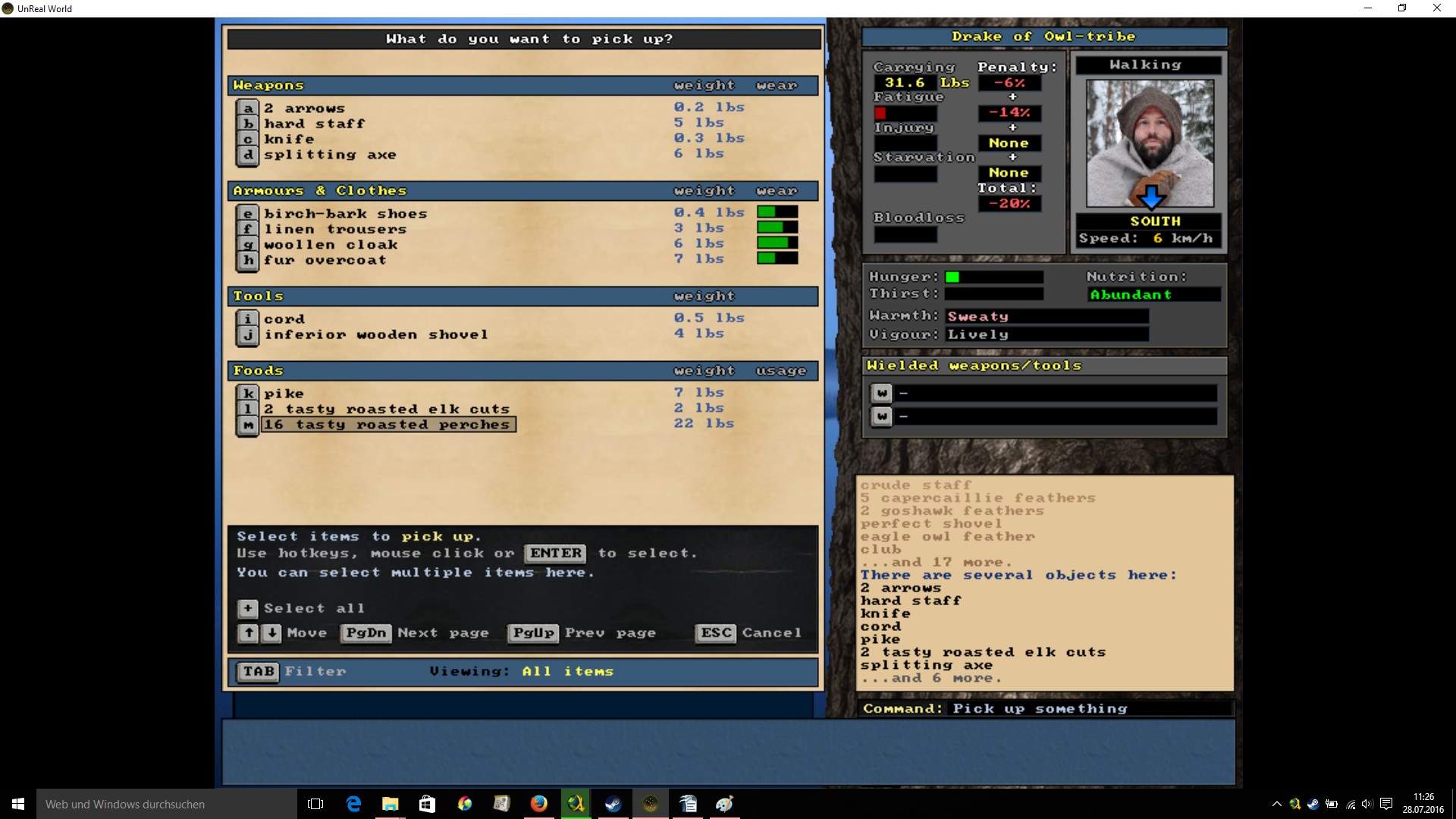Image resolution: width=1456 pixels, height=819 pixels.
Task: Click the plus icon for Select all
Action: point(247,608)
